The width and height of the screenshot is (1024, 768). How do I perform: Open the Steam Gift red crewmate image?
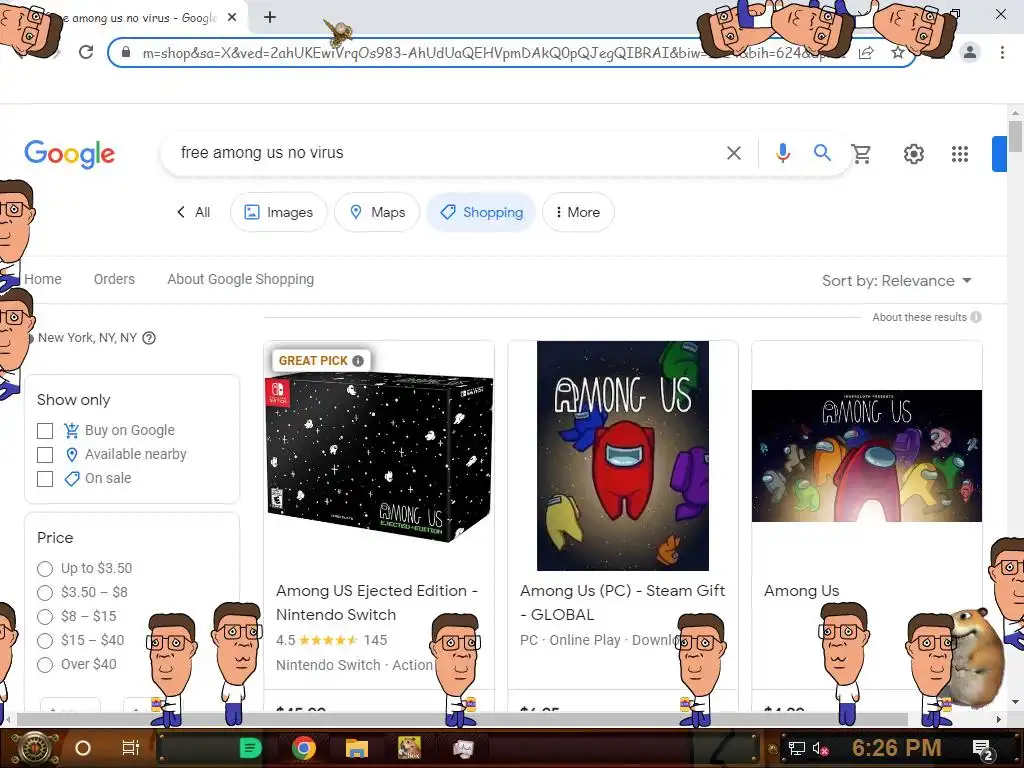[x=622, y=455]
